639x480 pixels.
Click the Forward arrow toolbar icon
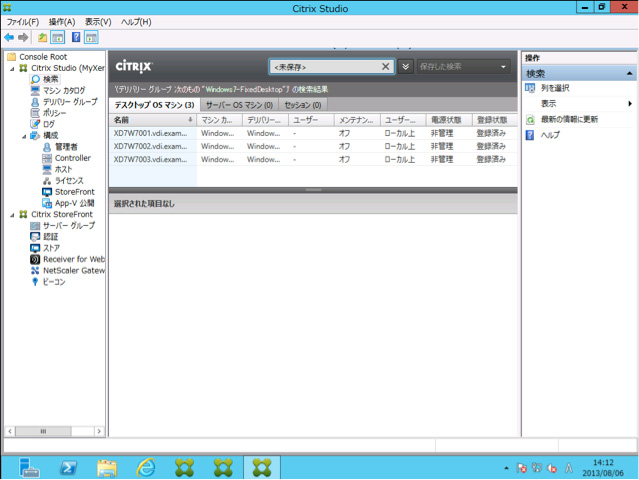click(23, 38)
